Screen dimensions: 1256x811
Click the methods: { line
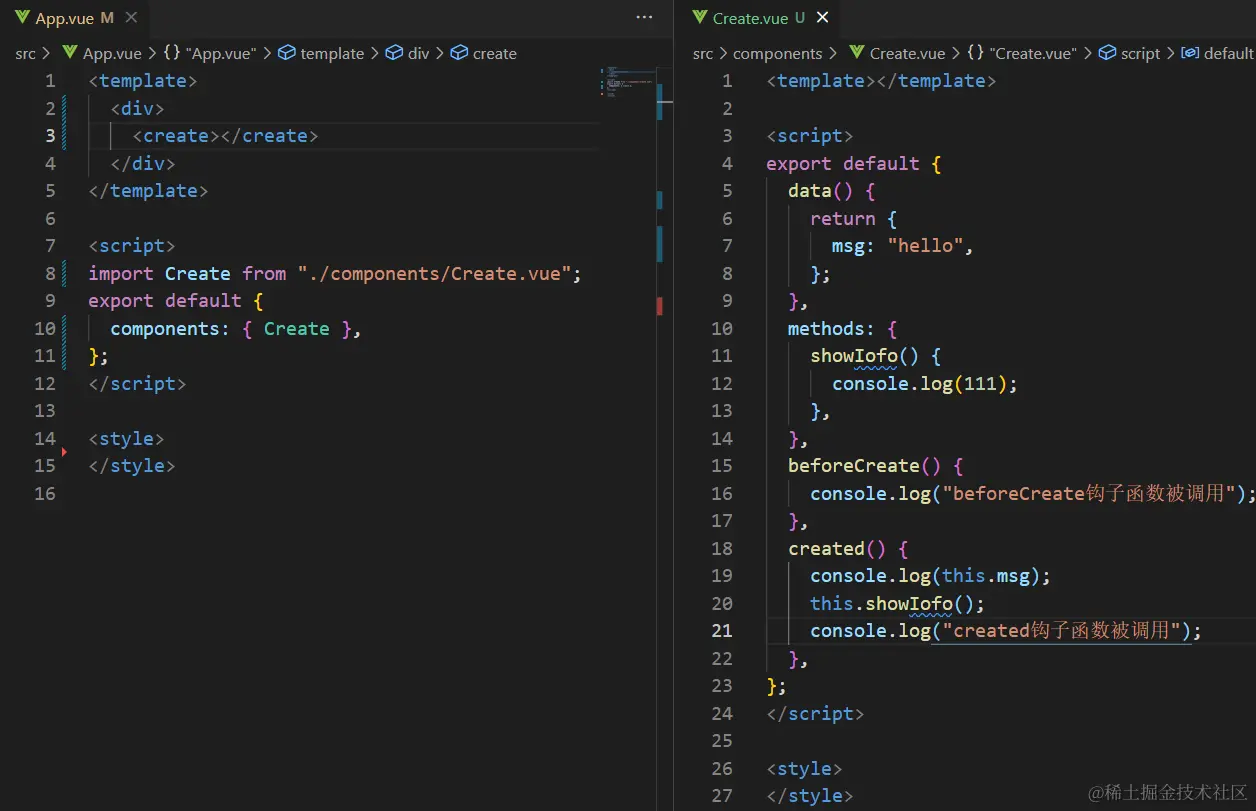point(843,328)
